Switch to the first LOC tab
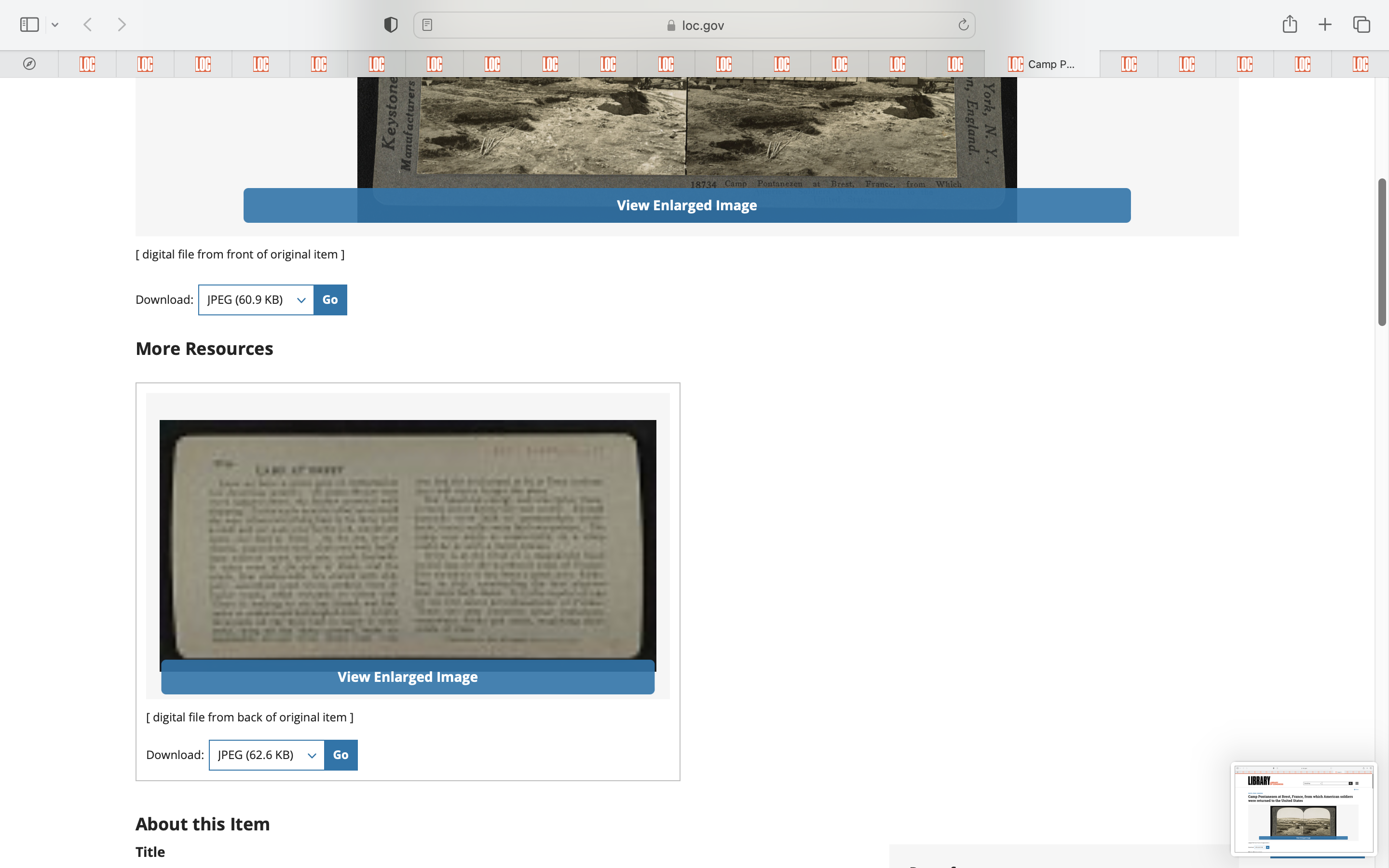 pos(87,64)
